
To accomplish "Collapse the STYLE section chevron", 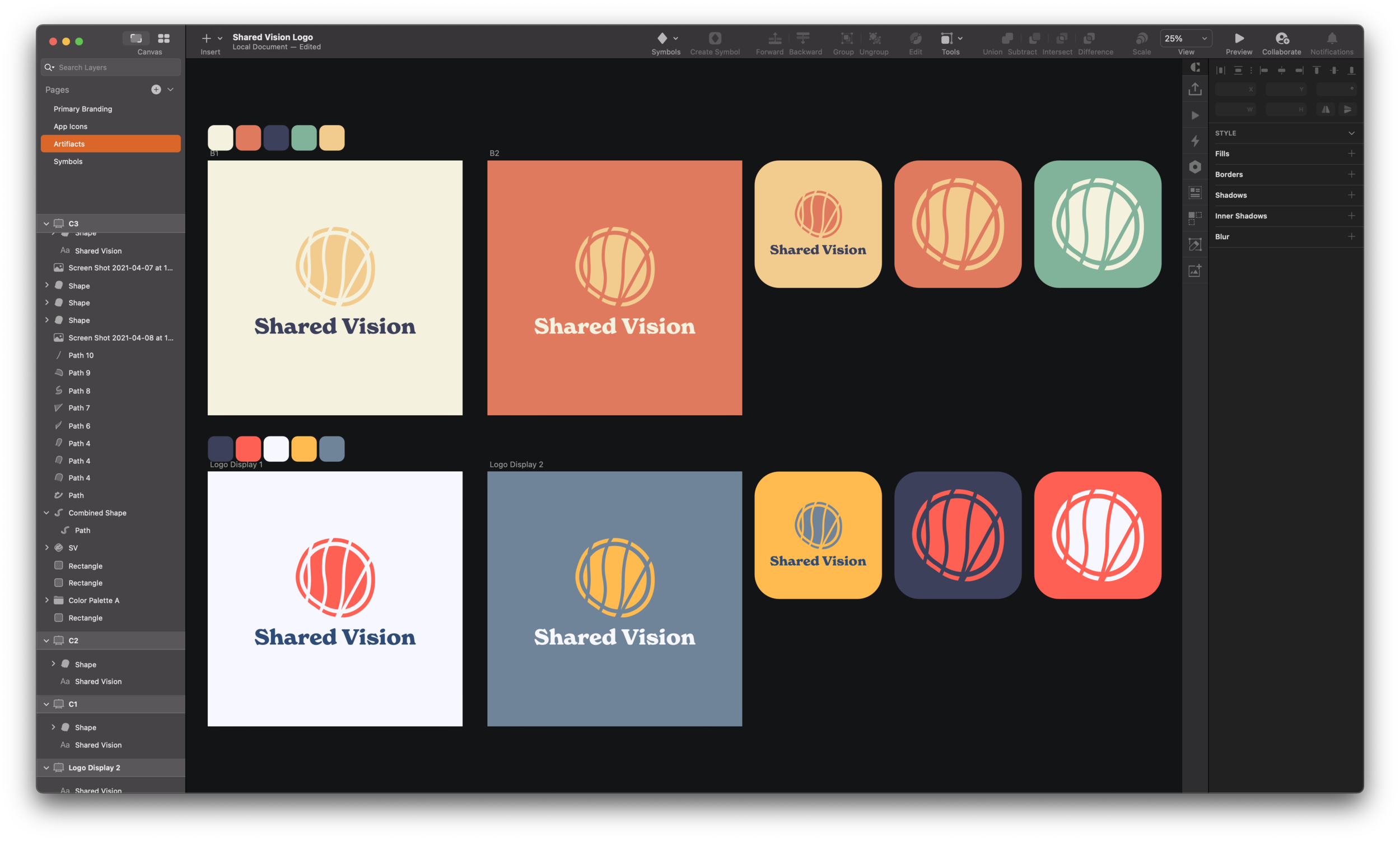I will (x=1351, y=133).
